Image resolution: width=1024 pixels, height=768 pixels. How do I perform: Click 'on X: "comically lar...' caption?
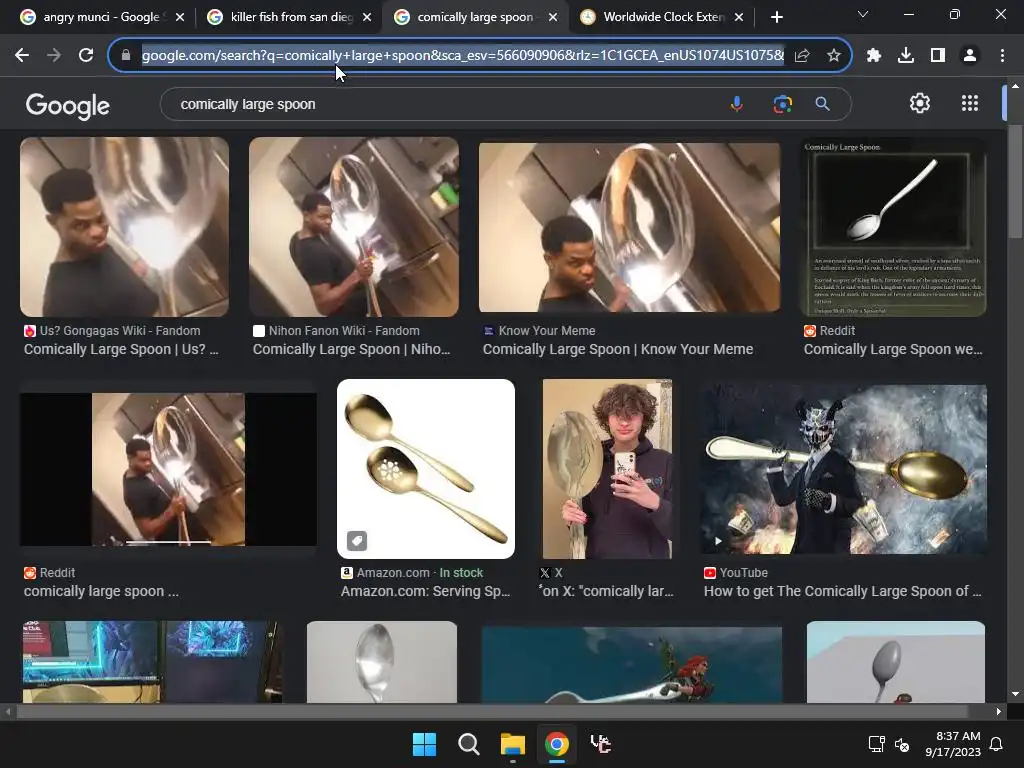click(607, 591)
